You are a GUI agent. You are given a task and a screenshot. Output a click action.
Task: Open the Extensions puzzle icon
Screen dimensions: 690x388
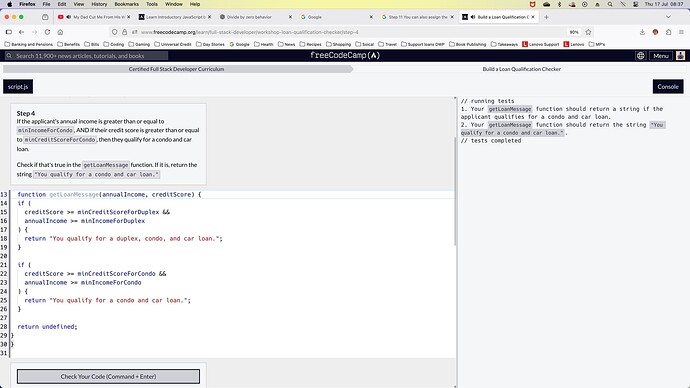point(668,32)
